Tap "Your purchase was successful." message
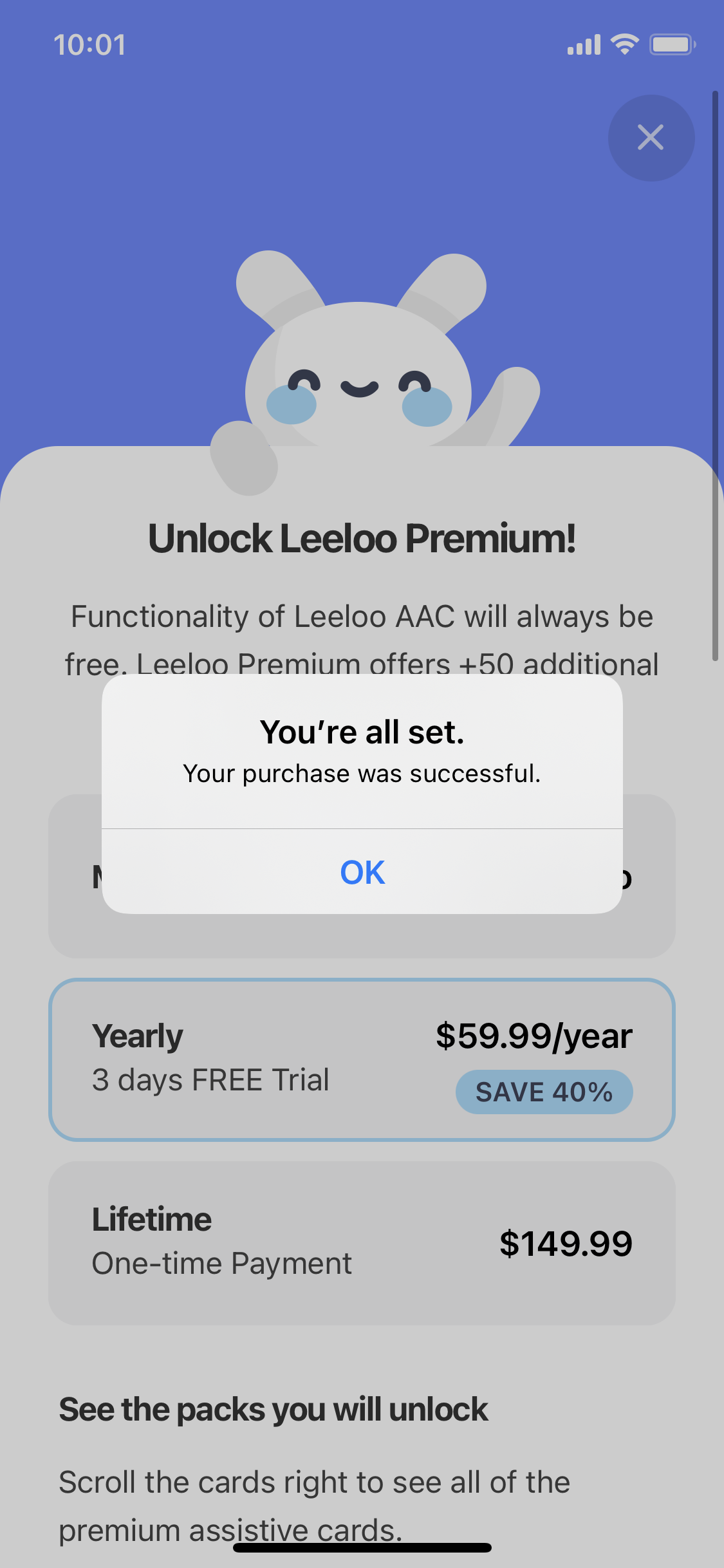724x1568 pixels. [x=362, y=773]
